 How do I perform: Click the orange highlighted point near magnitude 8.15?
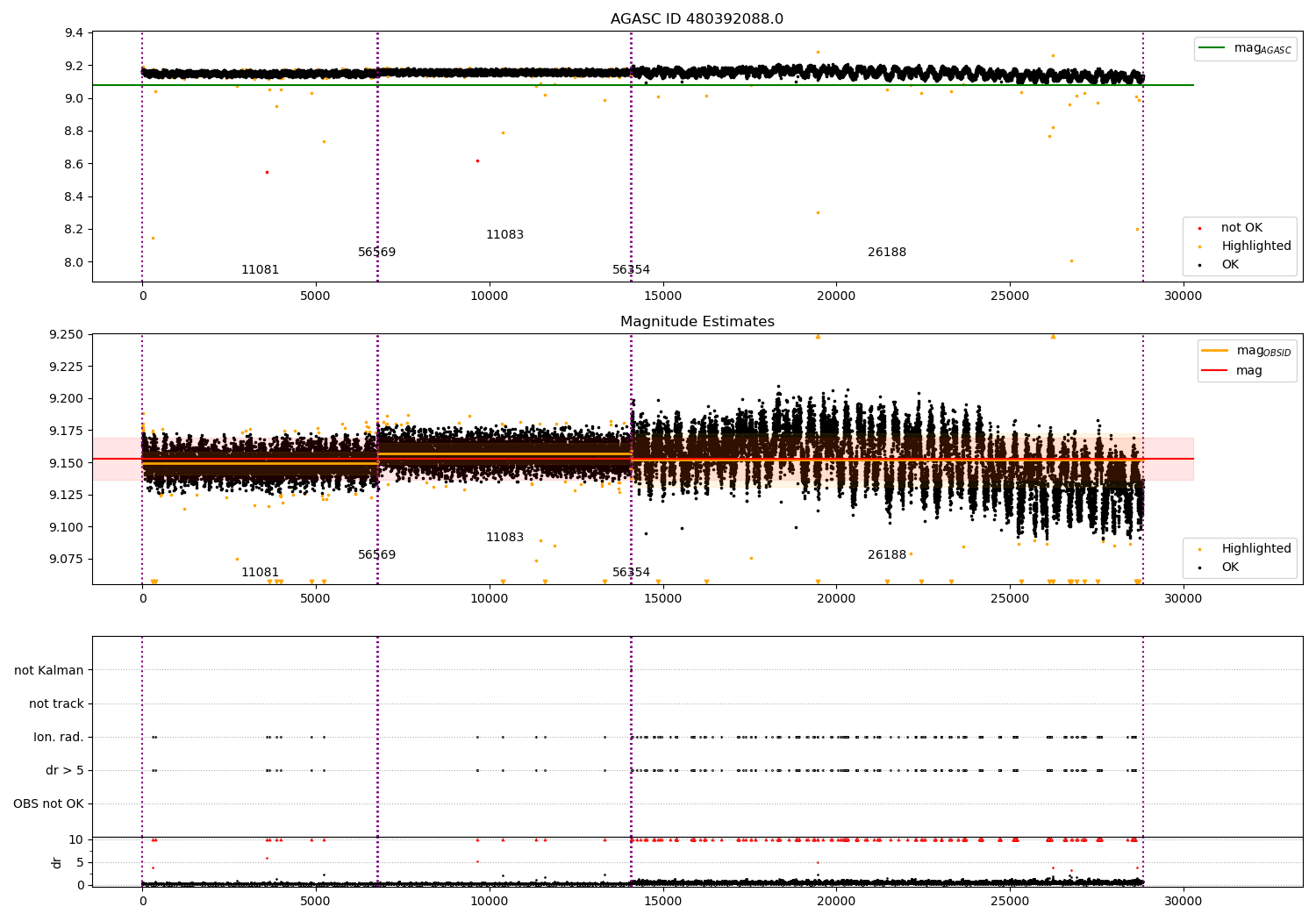153,238
